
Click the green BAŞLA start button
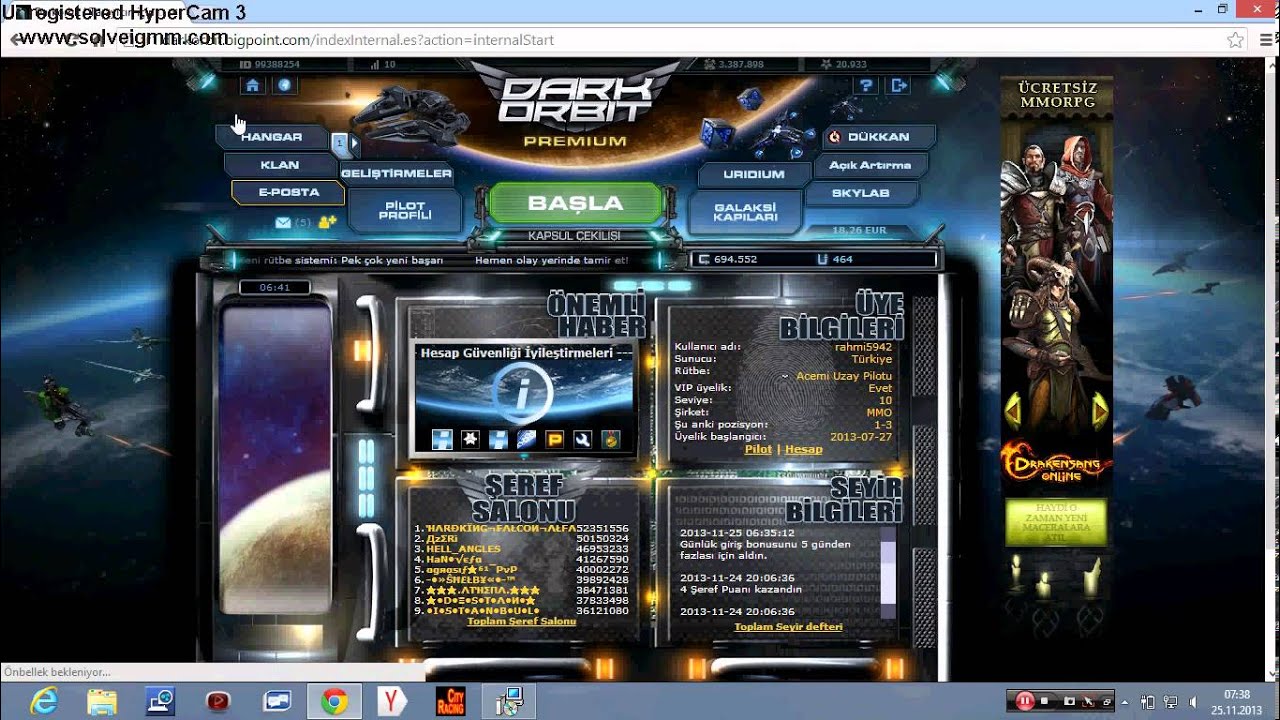click(575, 203)
